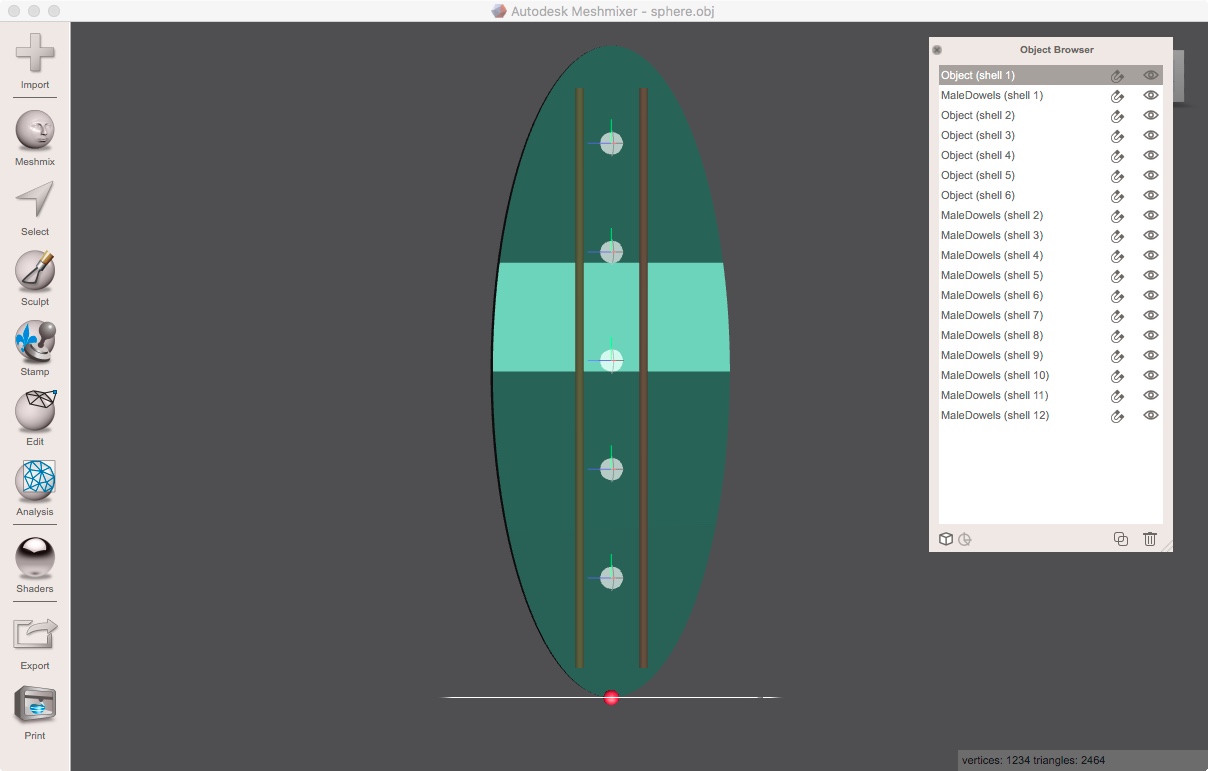The height and width of the screenshot is (771, 1208).
Task: Hide MaleDowels (shell 1) with eye icon
Action: coord(1151,95)
